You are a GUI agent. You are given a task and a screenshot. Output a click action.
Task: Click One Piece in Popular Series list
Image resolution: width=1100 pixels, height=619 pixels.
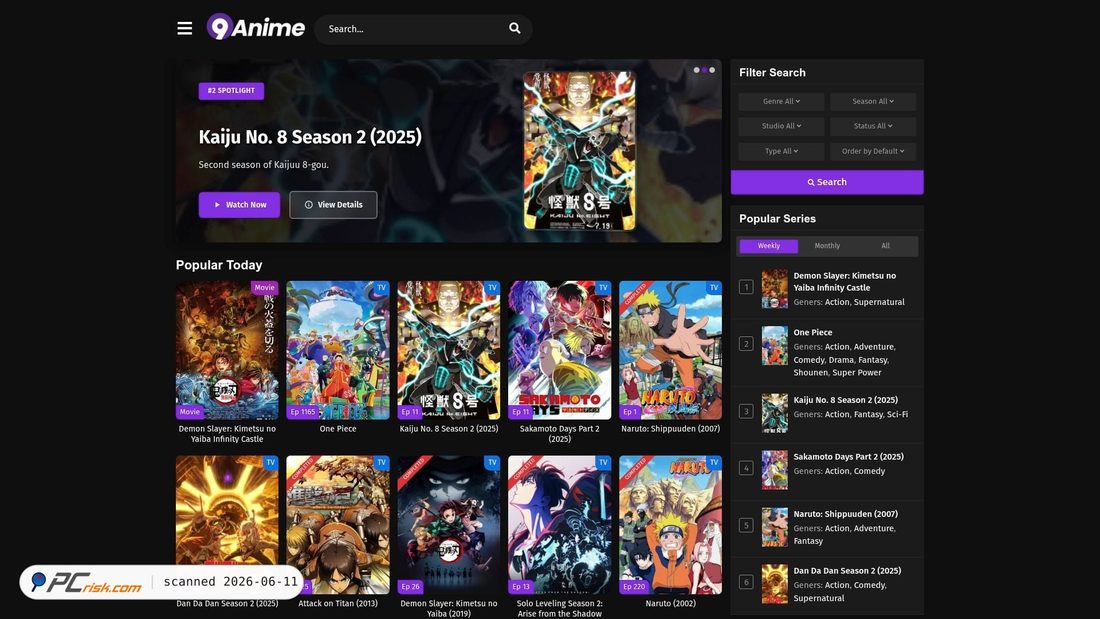[812, 333]
